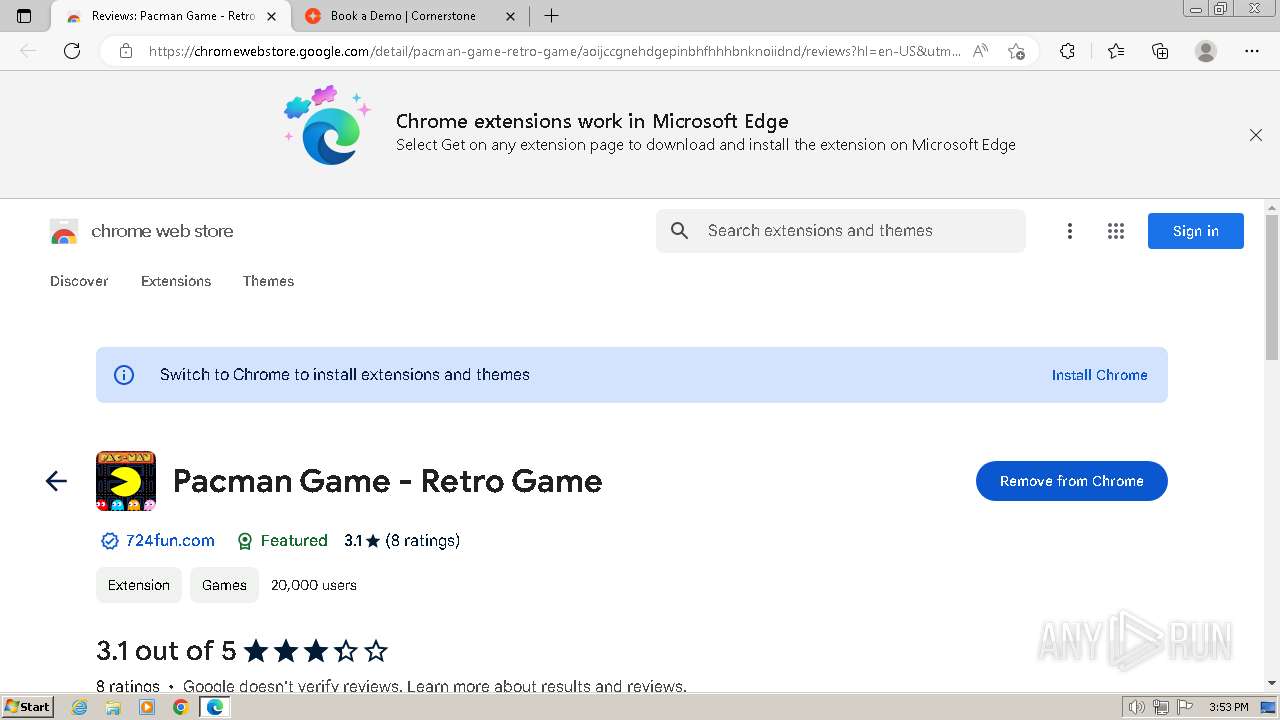Click the network tray icon

point(1161,707)
